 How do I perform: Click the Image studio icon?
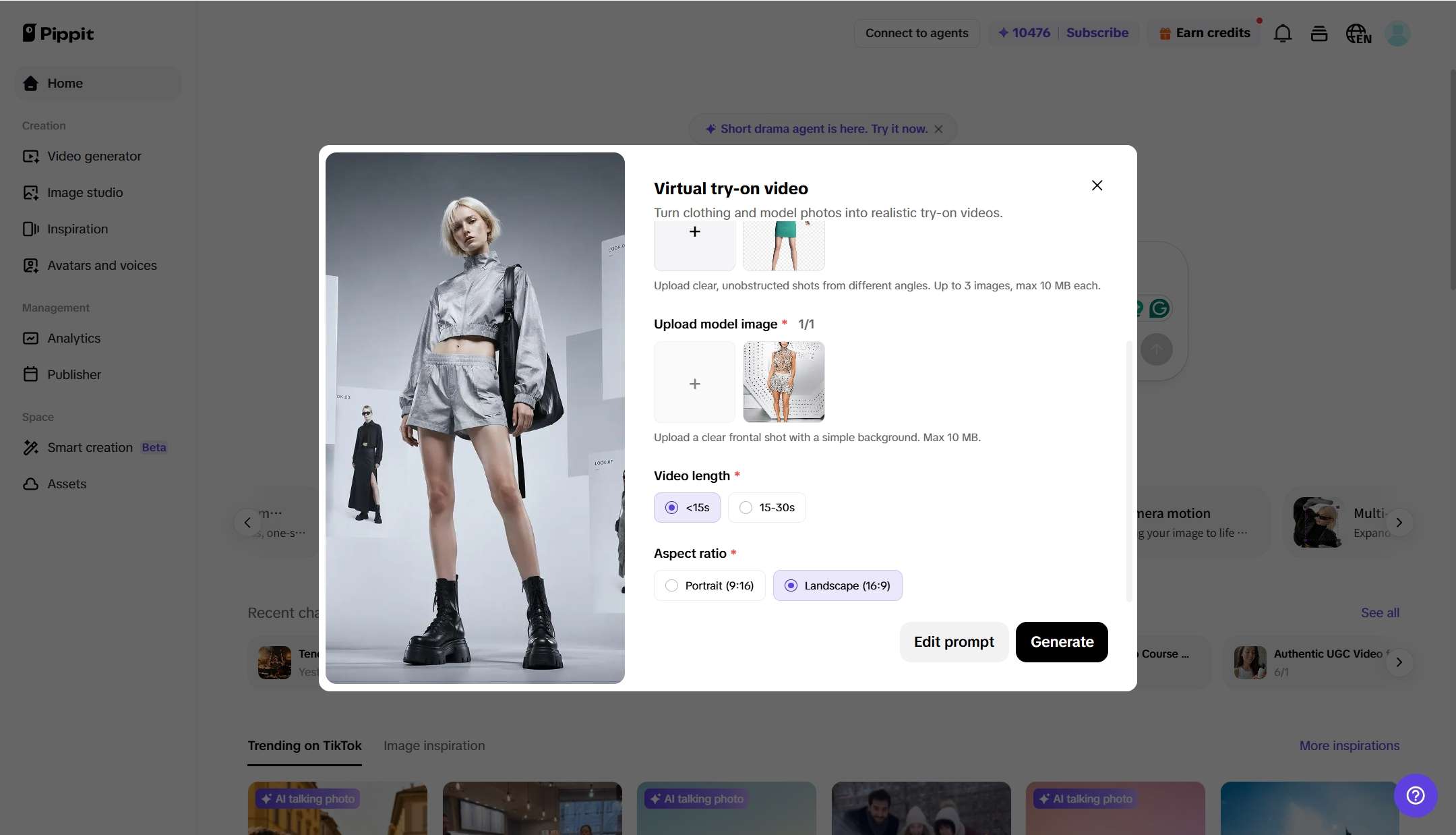pos(30,192)
